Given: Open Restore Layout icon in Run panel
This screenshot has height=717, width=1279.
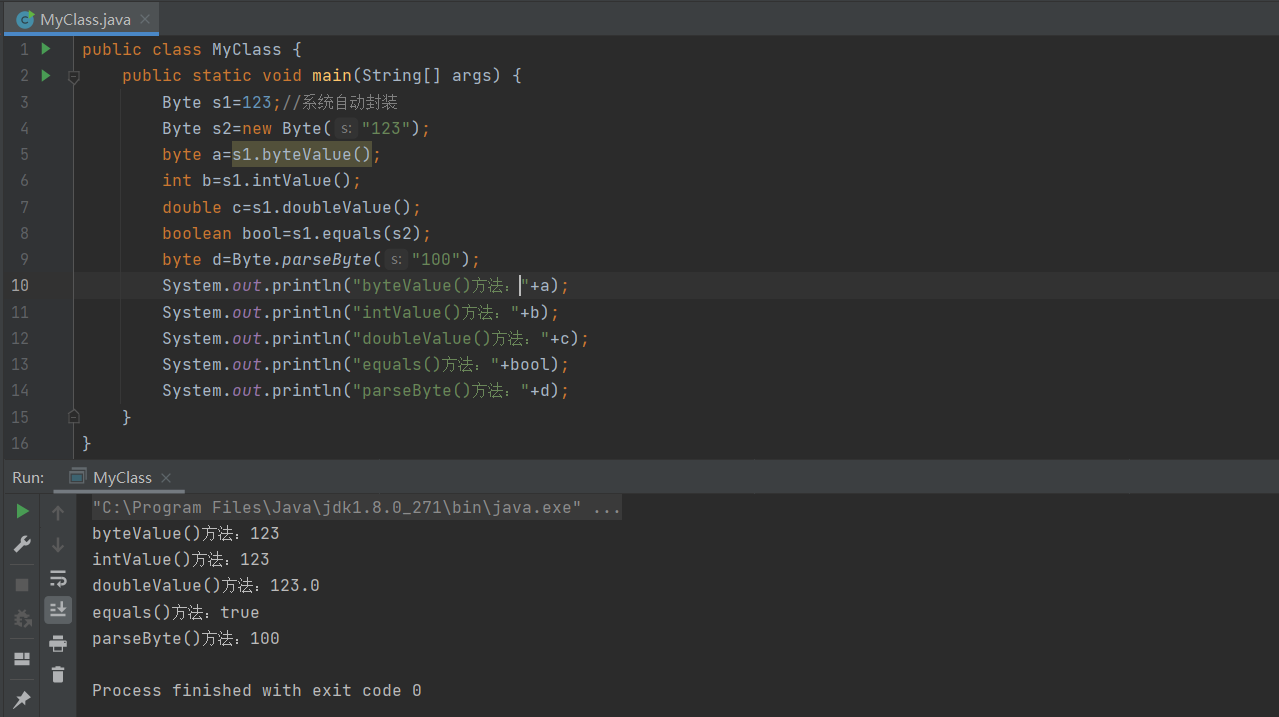Looking at the screenshot, I should [22, 659].
